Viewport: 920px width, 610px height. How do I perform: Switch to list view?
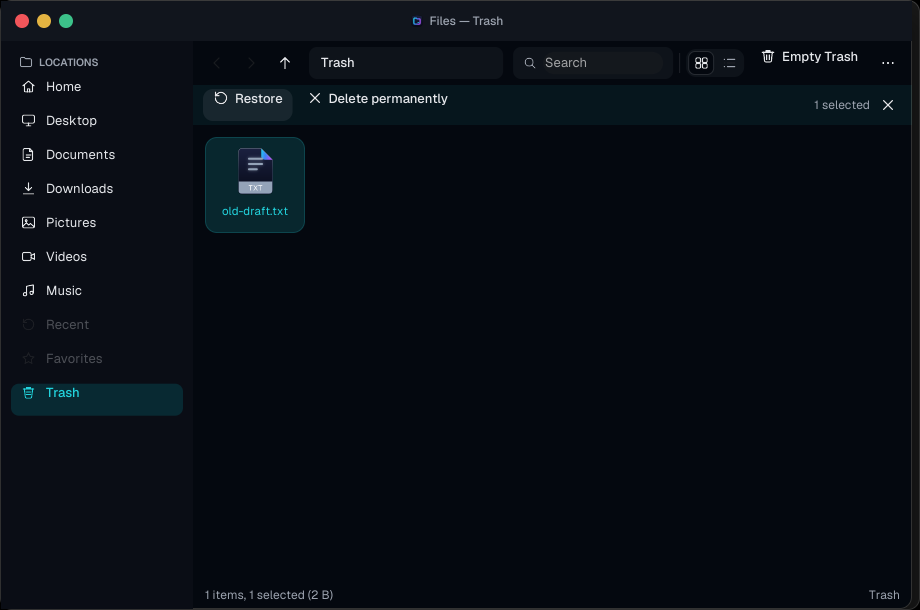point(729,63)
